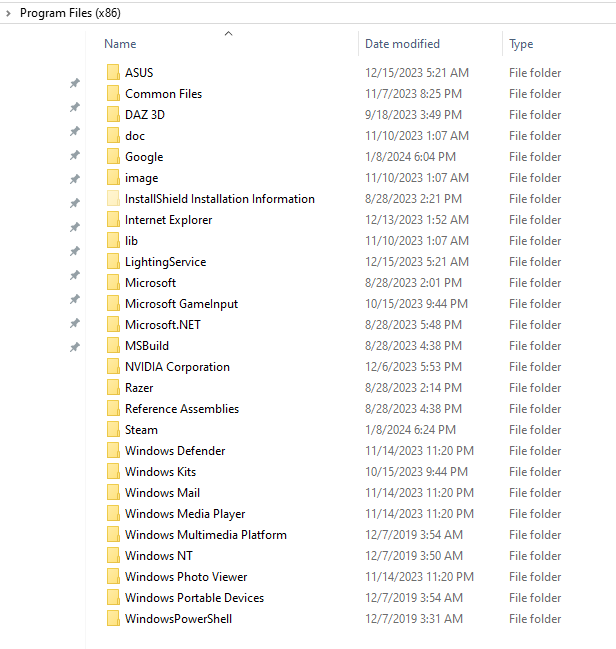Image resolution: width=616 pixels, height=649 pixels.
Task: Click the Steam folder icon
Action: (x=113, y=429)
